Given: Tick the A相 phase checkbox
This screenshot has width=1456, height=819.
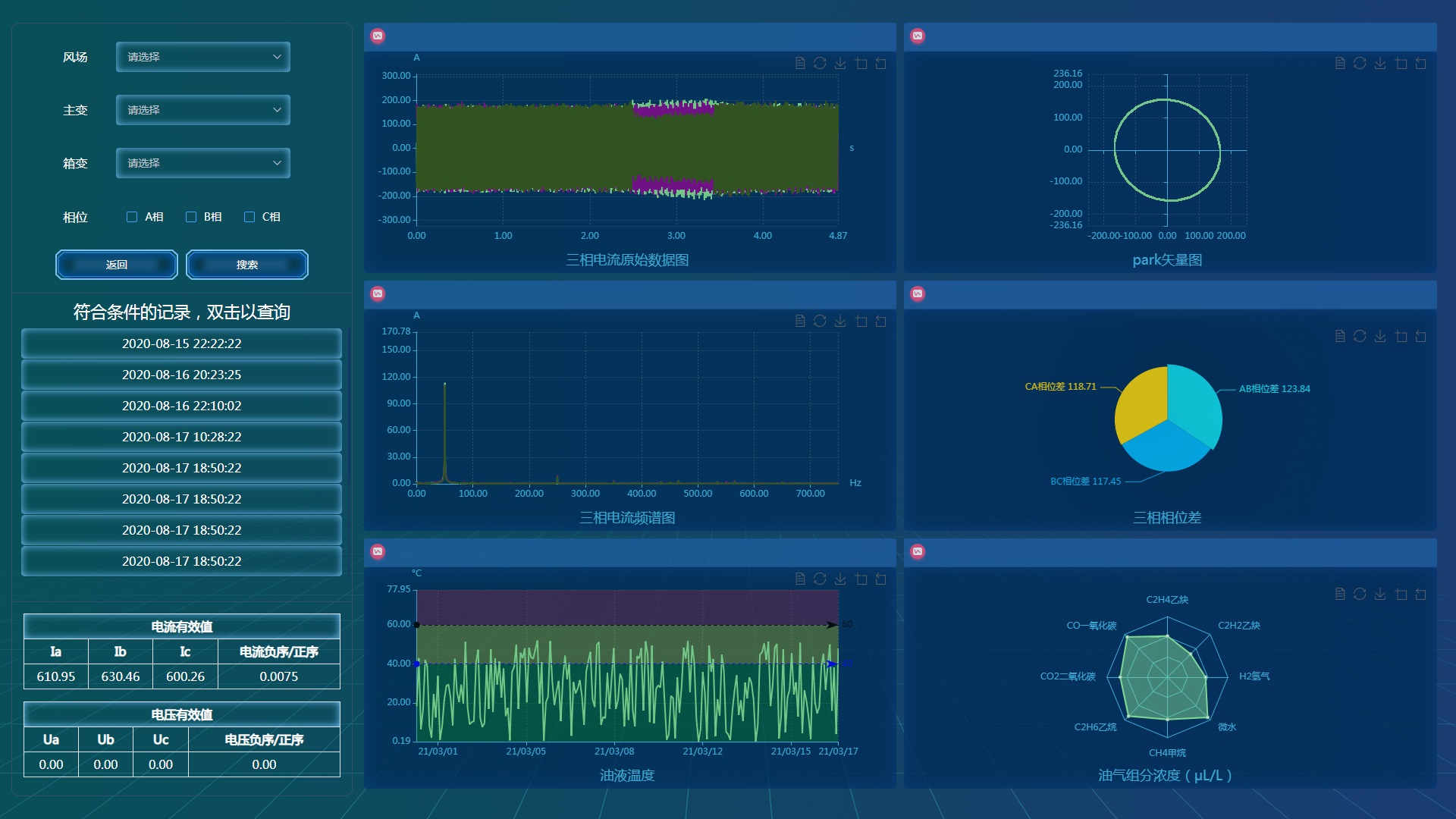Looking at the screenshot, I should [132, 217].
